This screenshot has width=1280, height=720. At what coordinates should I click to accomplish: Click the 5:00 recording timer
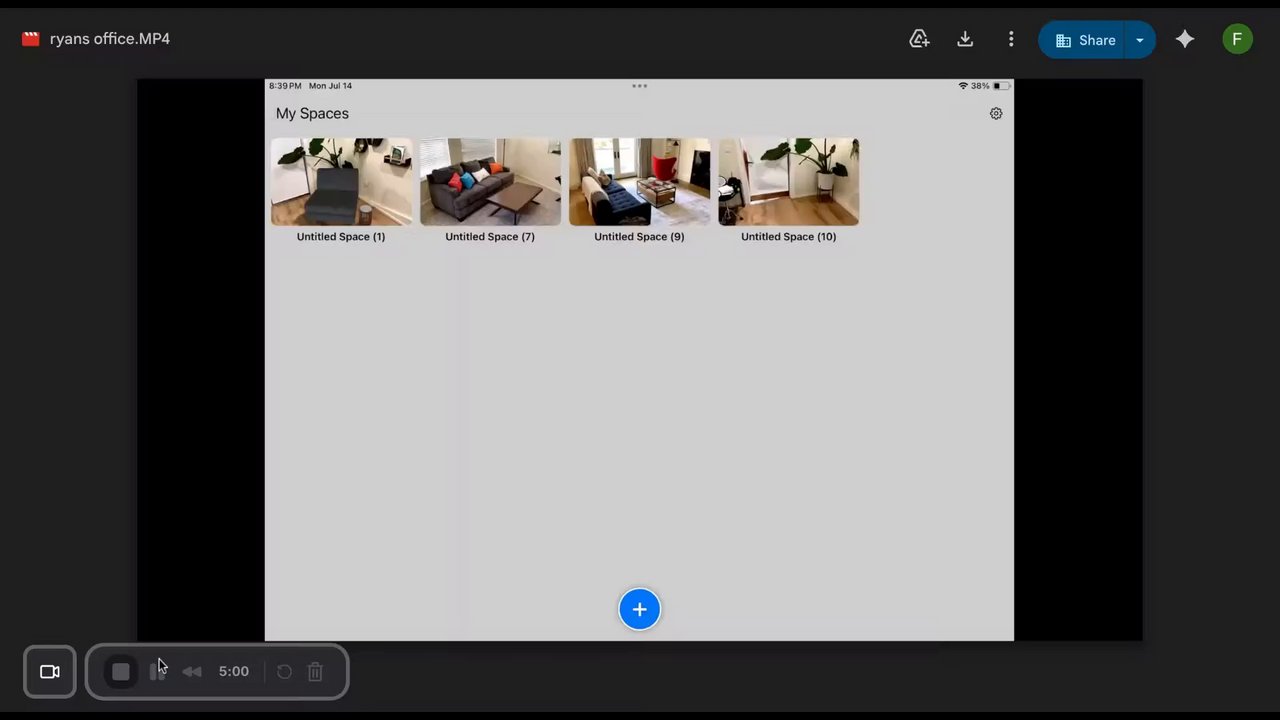(234, 672)
